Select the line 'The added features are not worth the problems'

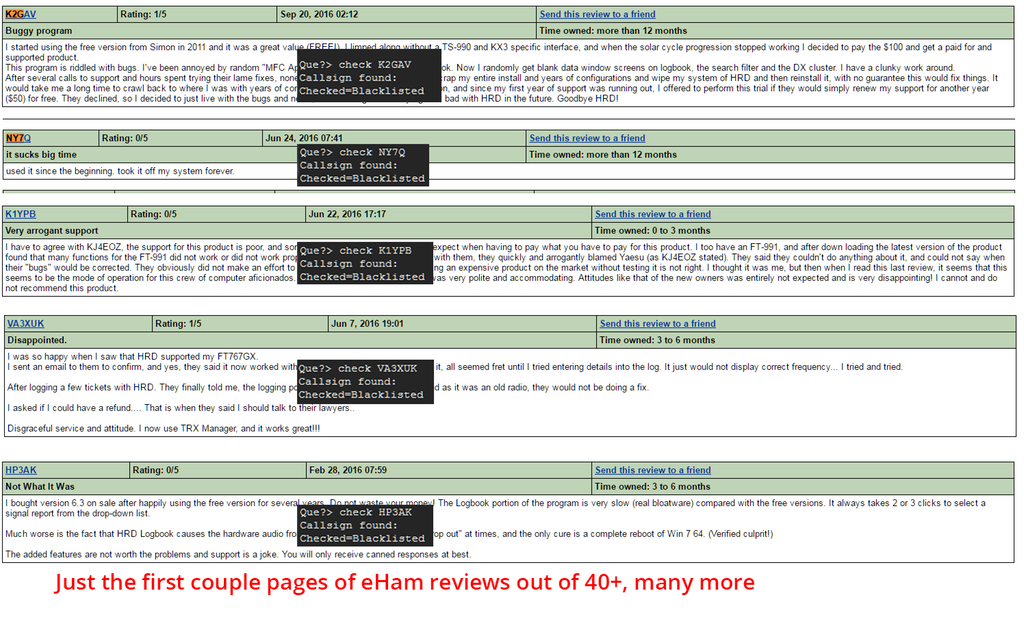pyautogui.click(x=238, y=554)
